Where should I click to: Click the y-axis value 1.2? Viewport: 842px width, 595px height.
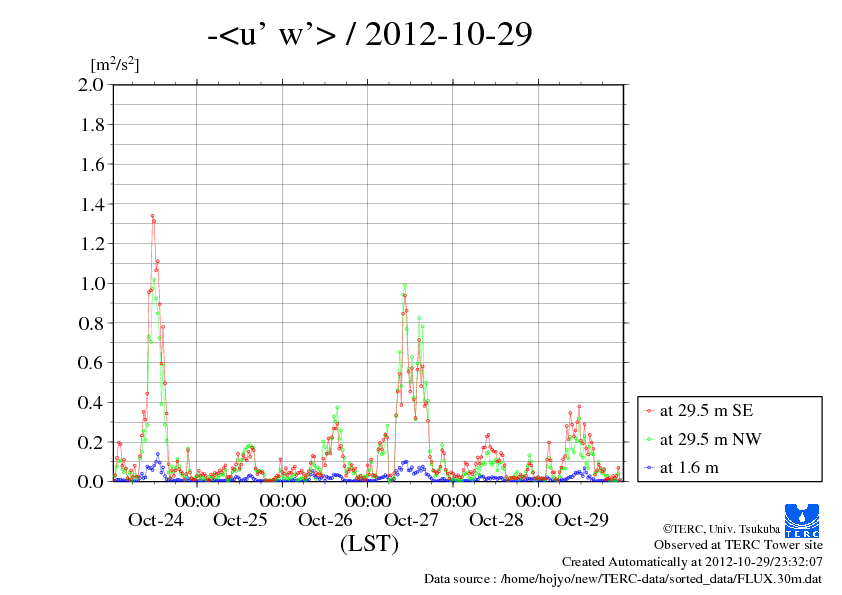click(x=92, y=244)
